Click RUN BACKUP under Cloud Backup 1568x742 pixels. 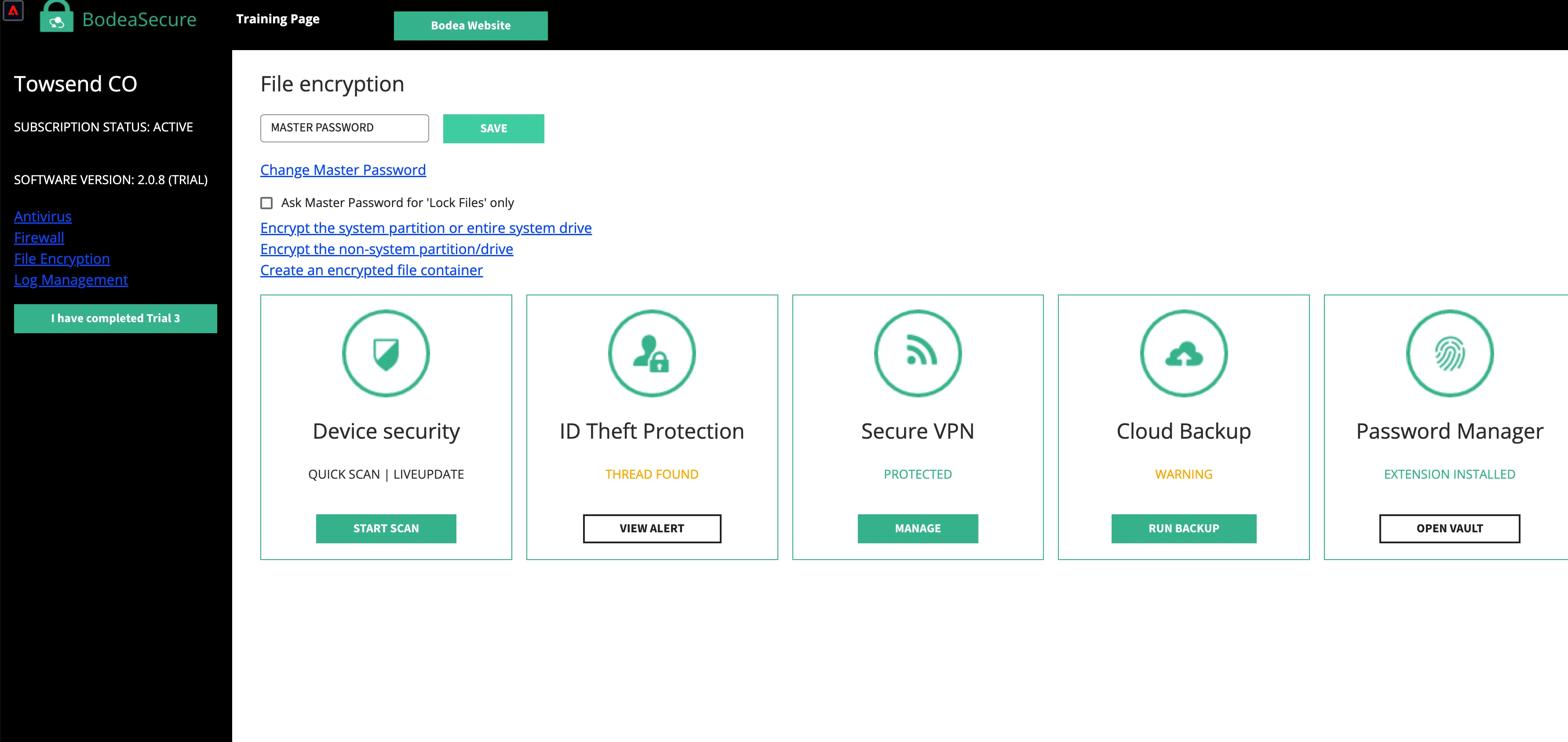[1184, 528]
